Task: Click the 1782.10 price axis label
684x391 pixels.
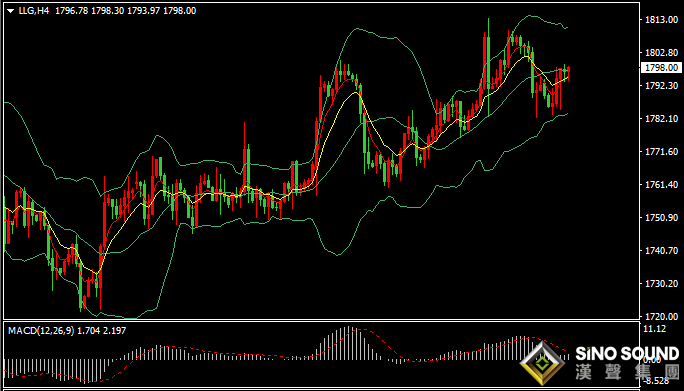Action: click(661, 119)
